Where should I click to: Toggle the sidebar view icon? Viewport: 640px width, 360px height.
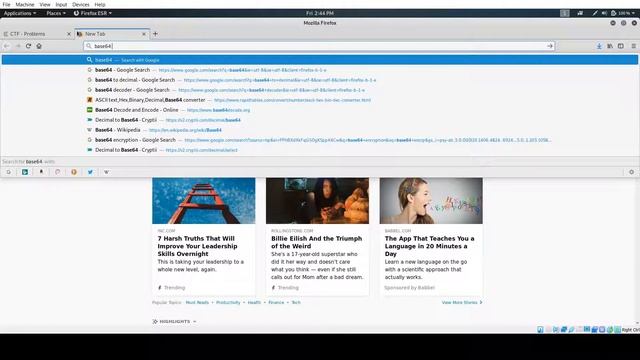coord(620,46)
